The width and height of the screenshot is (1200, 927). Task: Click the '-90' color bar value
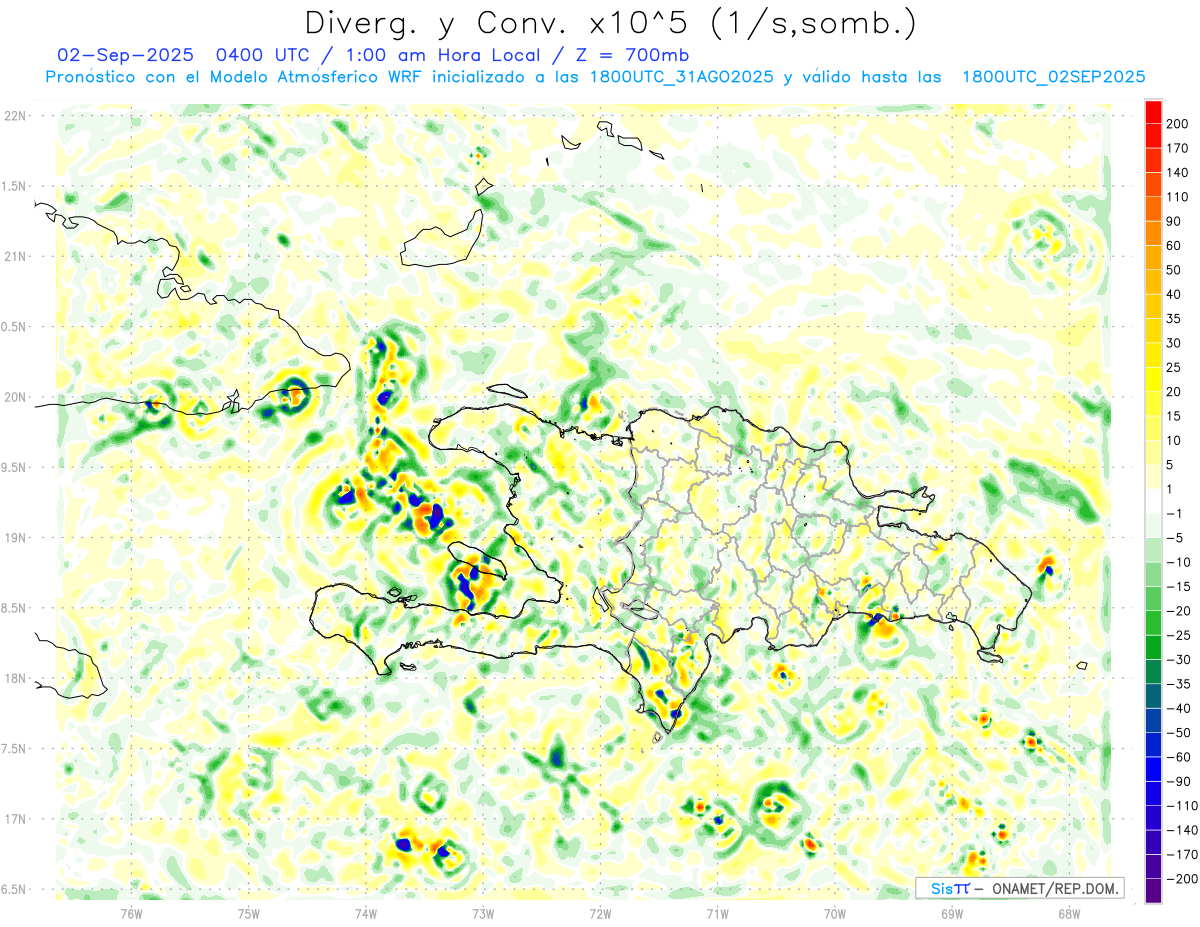point(1178,781)
